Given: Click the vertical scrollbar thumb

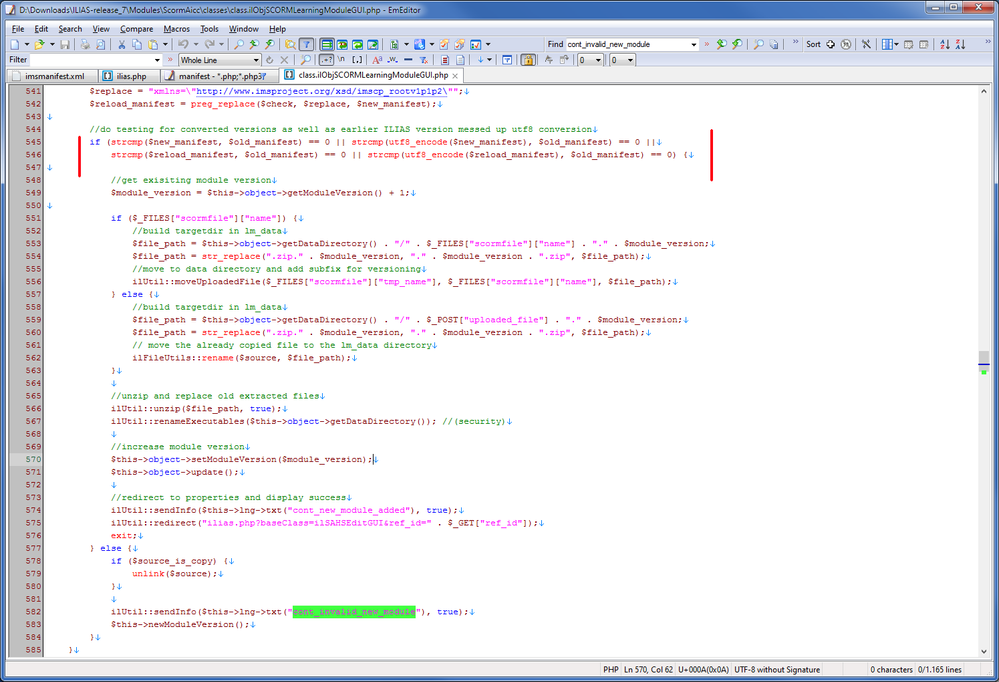Looking at the screenshot, I should [x=984, y=360].
